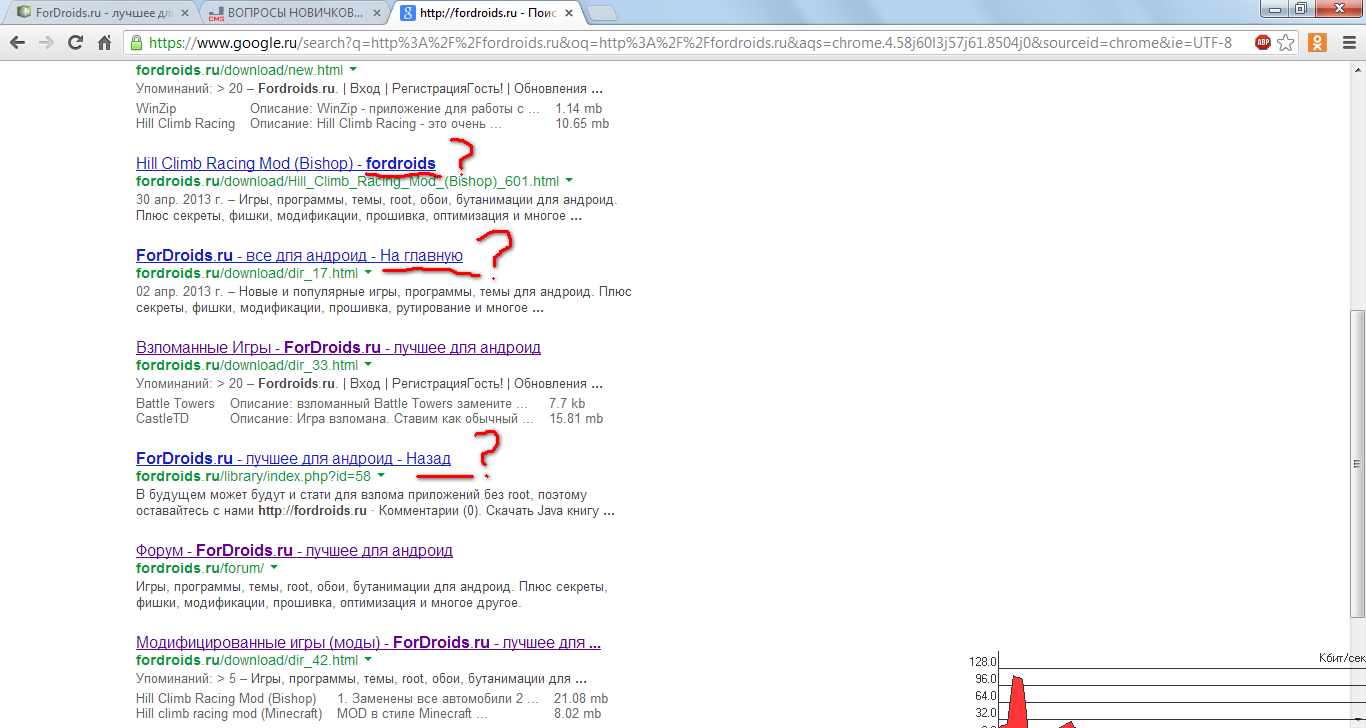The width and height of the screenshot is (1366, 728).
Task: Click the green 'fordroids.ru/forum/' URL text
Action: (x=200, y=568)
